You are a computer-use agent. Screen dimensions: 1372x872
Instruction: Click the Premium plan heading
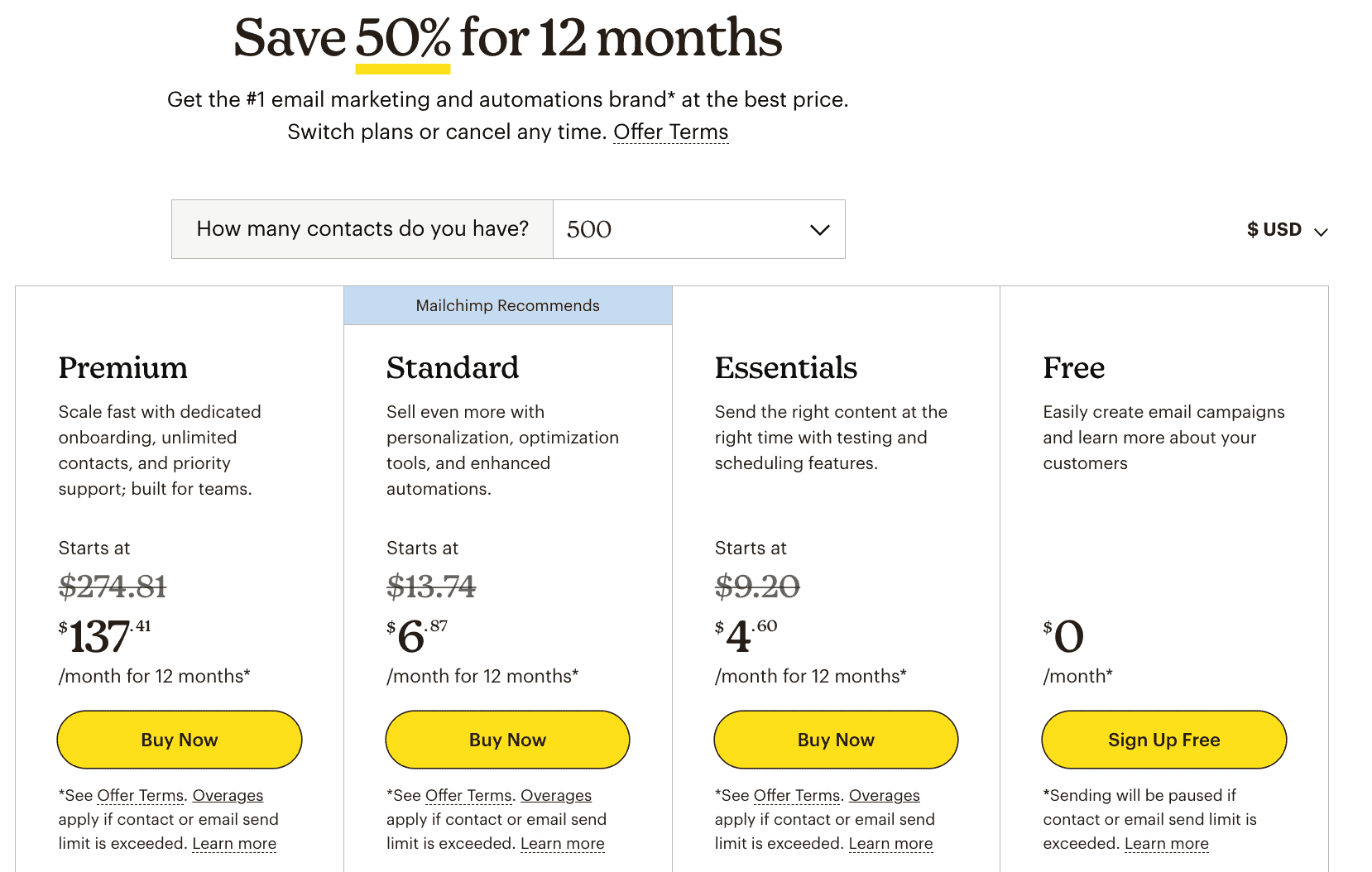click(122, 367)
